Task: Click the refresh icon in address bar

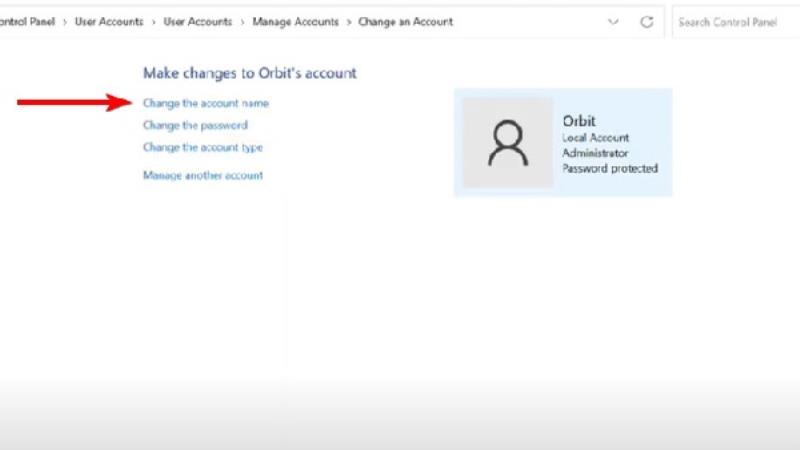Action: point(646,22)
